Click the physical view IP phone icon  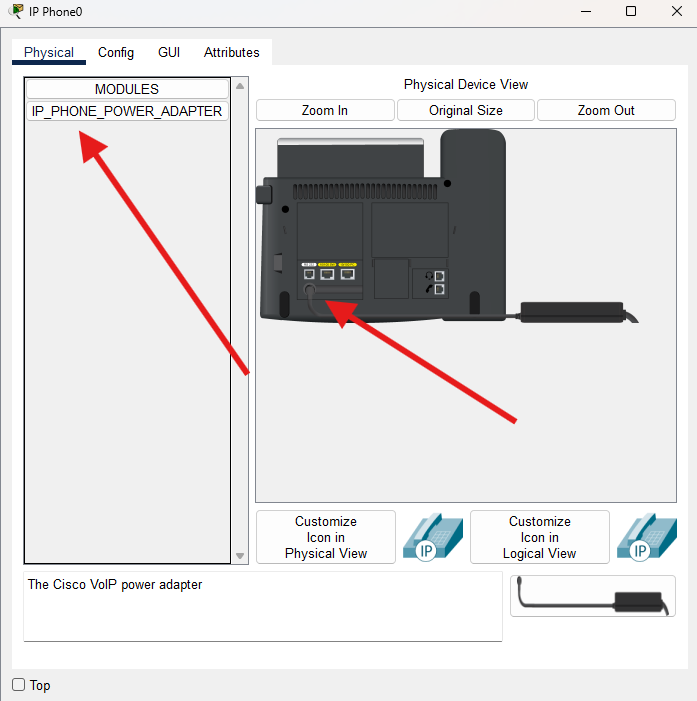coord(433,536)
